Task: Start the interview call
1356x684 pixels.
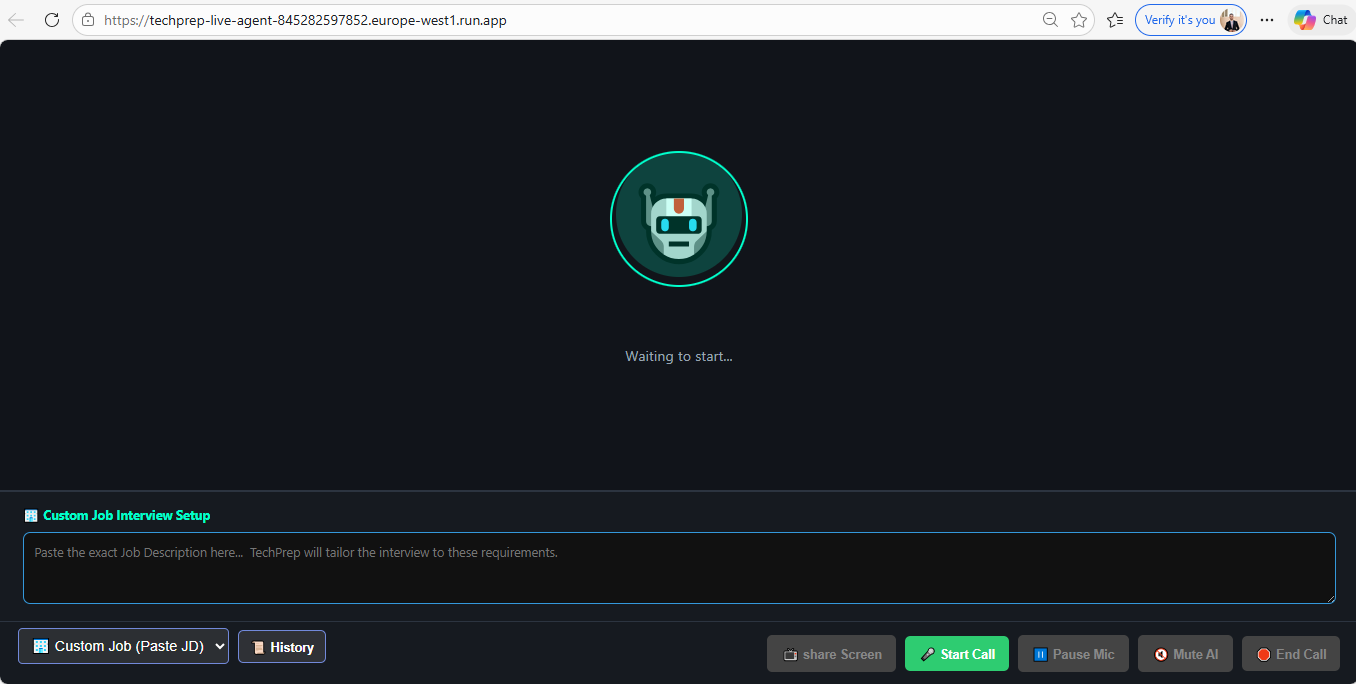Action: pos(957,654)
